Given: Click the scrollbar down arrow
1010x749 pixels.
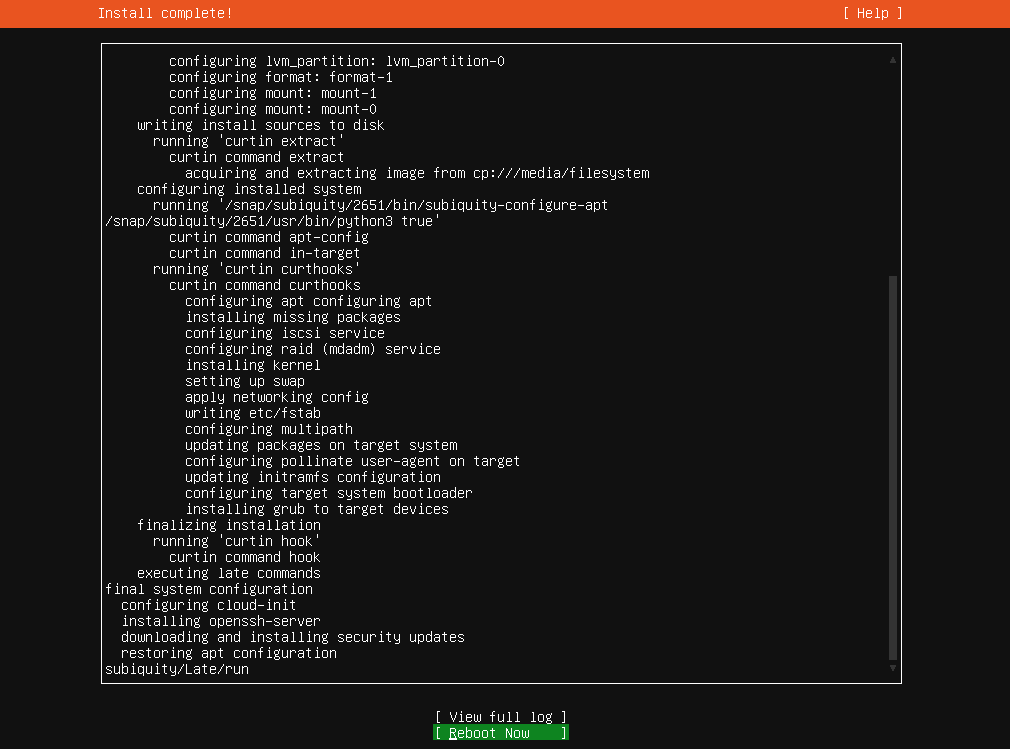Looking at the screenshot, I should (x=892, y=666).
